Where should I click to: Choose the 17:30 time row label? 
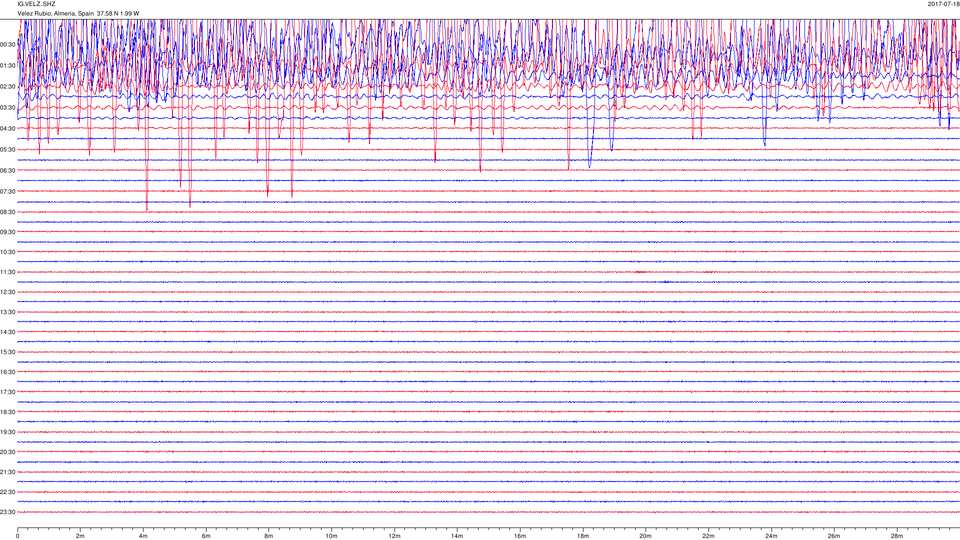pyautogui.click(x=7, y=392)
